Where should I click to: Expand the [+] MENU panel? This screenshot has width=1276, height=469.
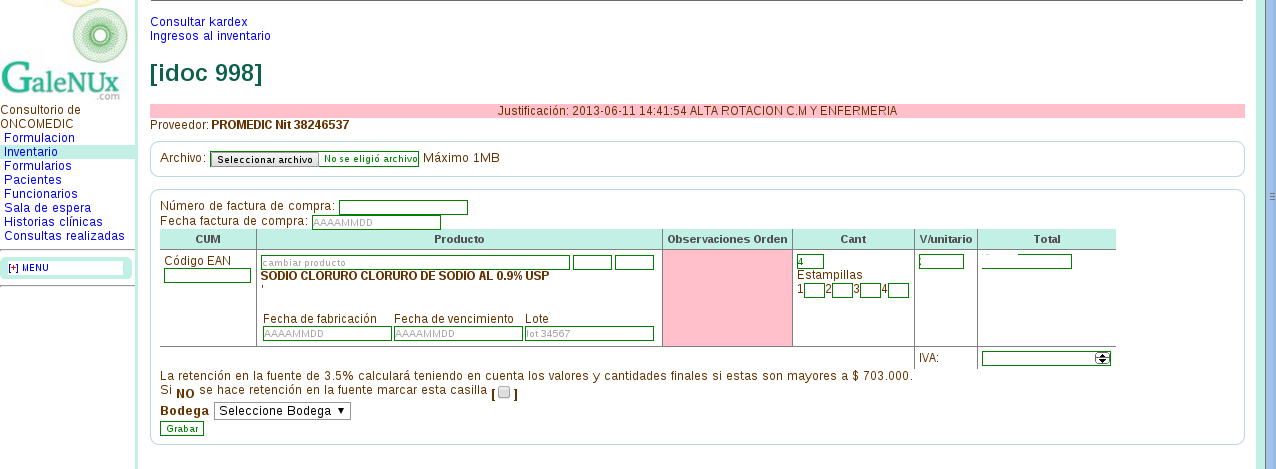28,268
